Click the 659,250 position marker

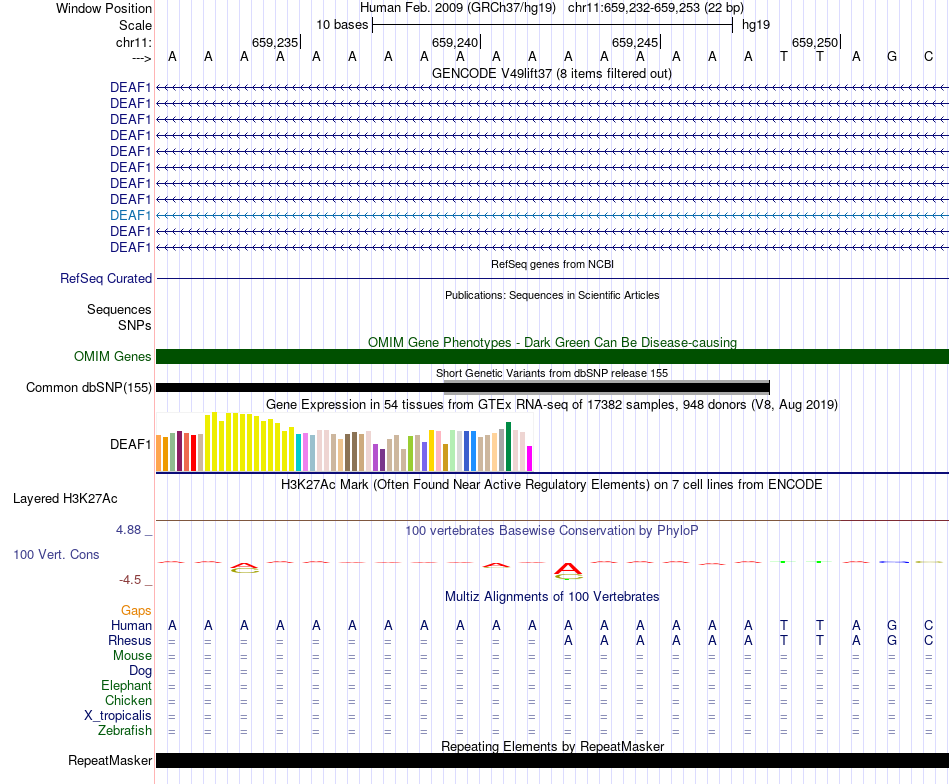click(x=815, y=42)
